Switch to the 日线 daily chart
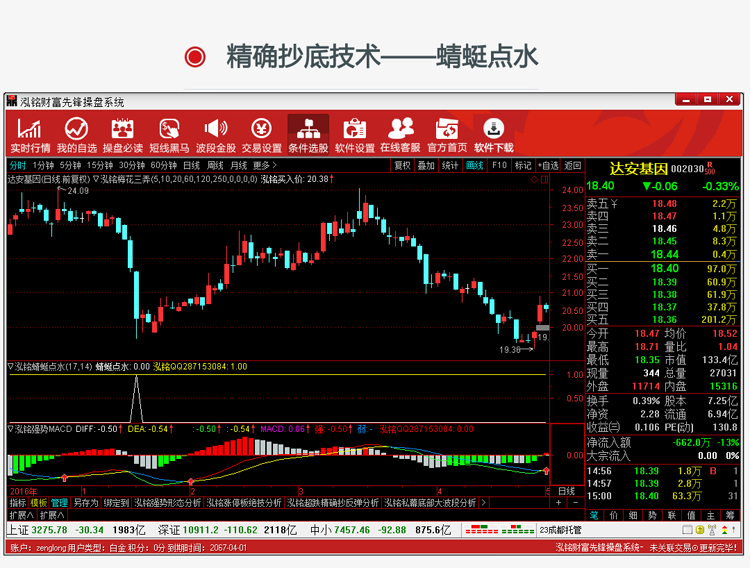The image size is (750, 568). tap(191, 166)
